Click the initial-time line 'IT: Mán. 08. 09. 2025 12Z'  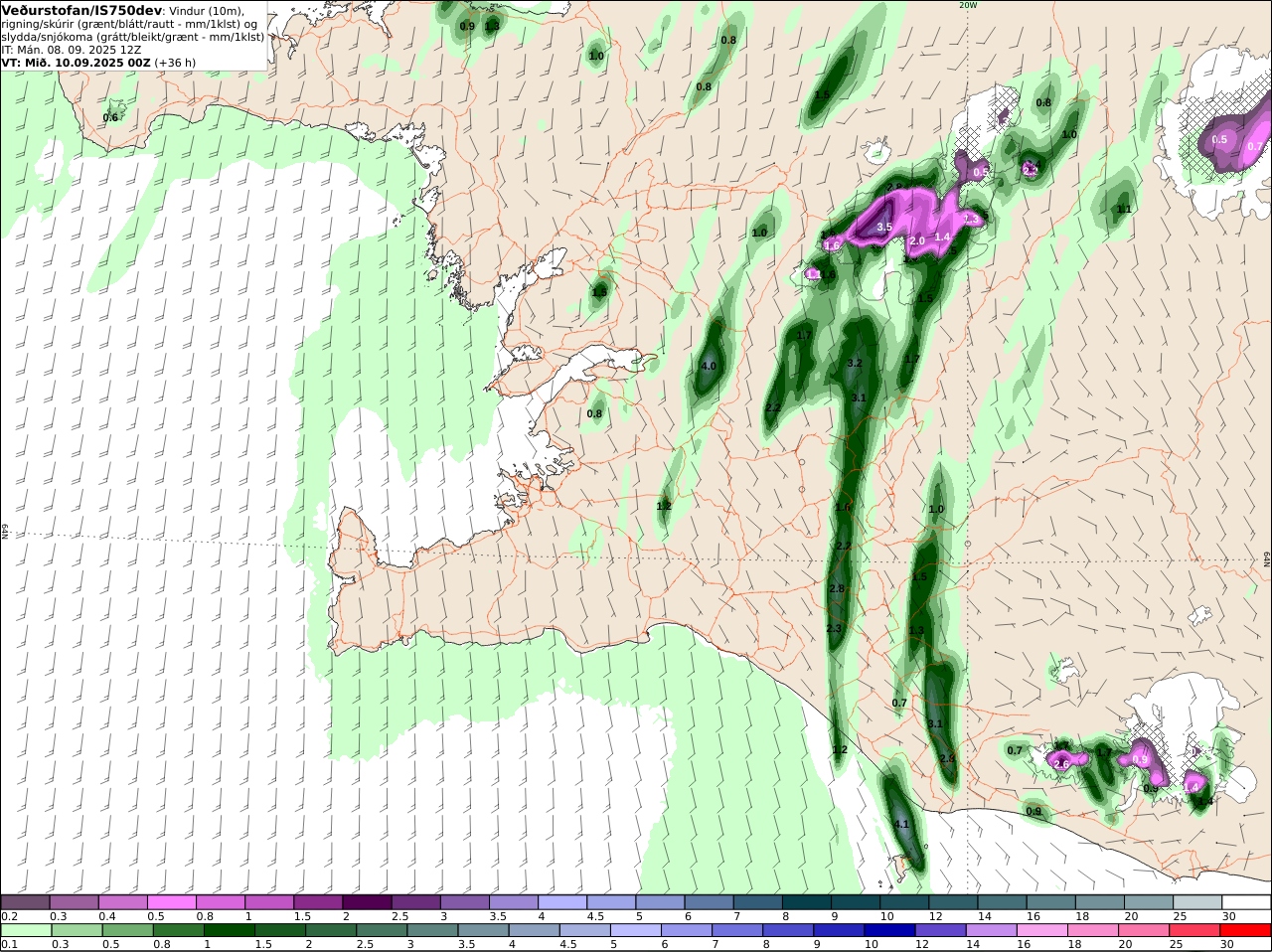(x=71, y=49)
